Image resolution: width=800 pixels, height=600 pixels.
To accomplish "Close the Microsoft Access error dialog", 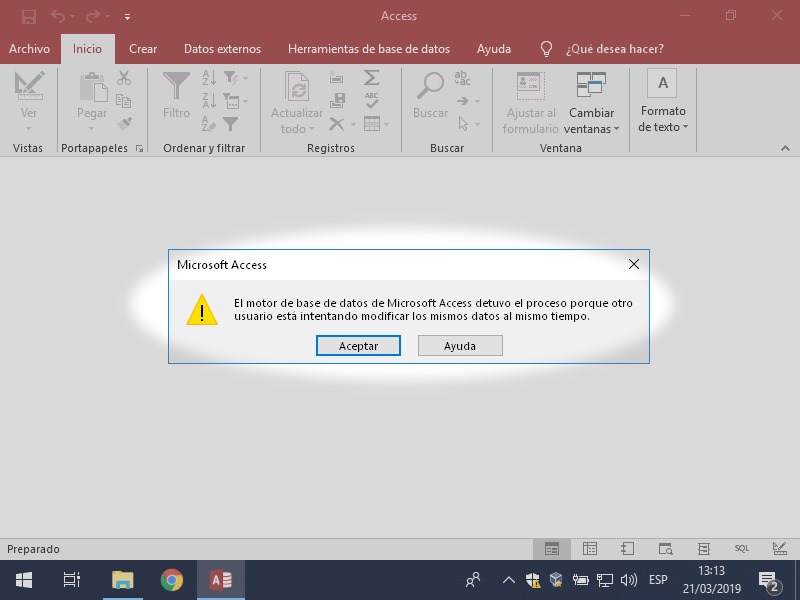I will pos(633,265).
